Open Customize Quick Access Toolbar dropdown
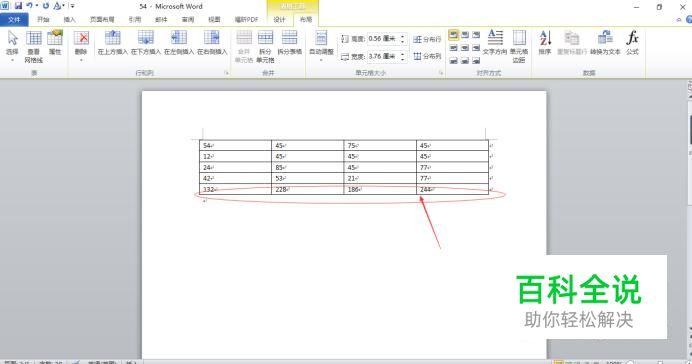Image resolution: width=692 pixels, height=364 pixels. pos(72,6)
